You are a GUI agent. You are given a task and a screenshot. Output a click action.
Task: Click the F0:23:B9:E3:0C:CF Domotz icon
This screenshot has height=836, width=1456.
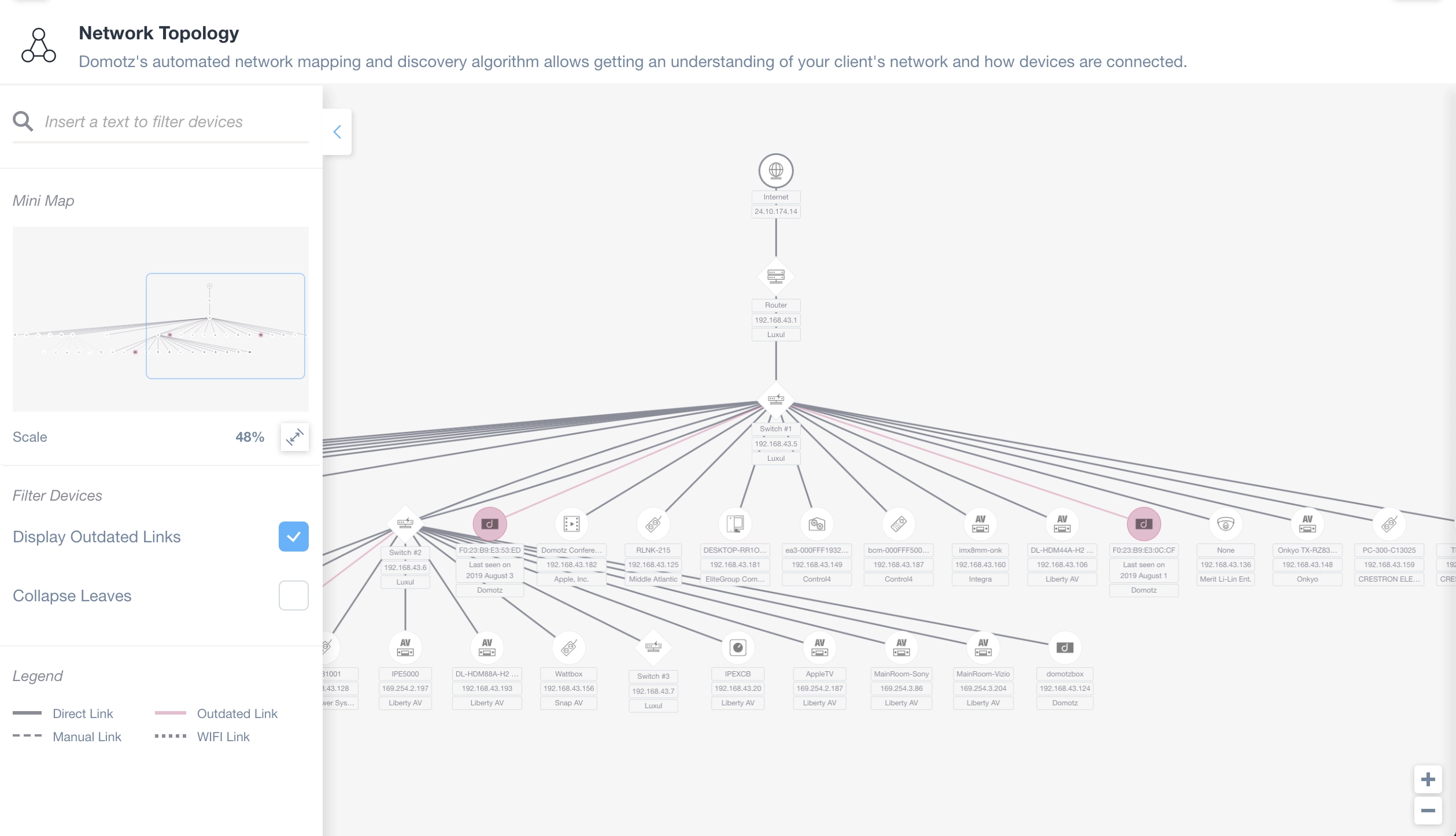pos(1143,523)
